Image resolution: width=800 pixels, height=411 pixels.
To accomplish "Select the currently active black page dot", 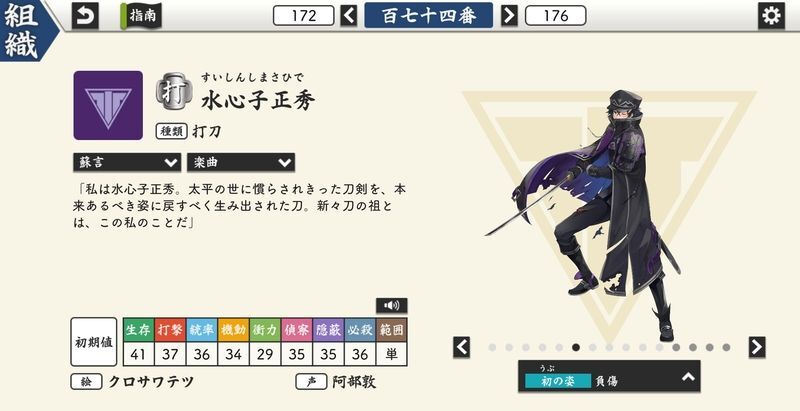I will (x=576, y=347).
